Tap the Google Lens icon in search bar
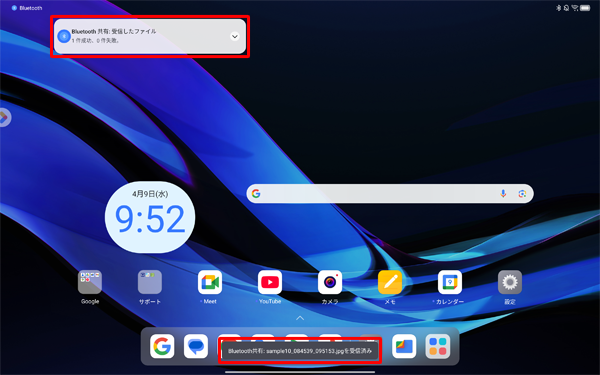The height and width of the screenshot is (375, 600). (x=522, y=194)
